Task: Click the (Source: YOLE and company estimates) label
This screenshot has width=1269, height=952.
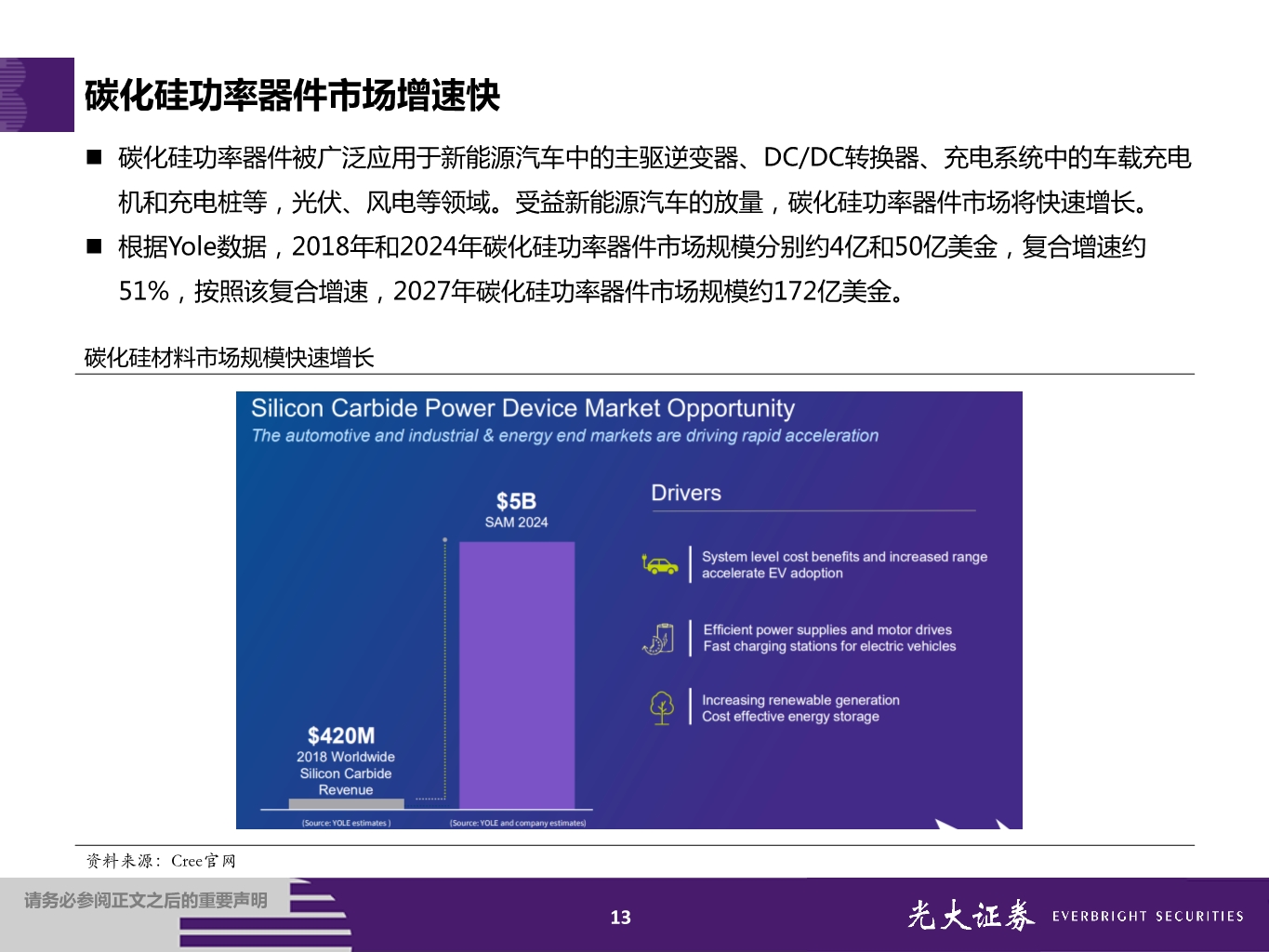Action: 517,822
